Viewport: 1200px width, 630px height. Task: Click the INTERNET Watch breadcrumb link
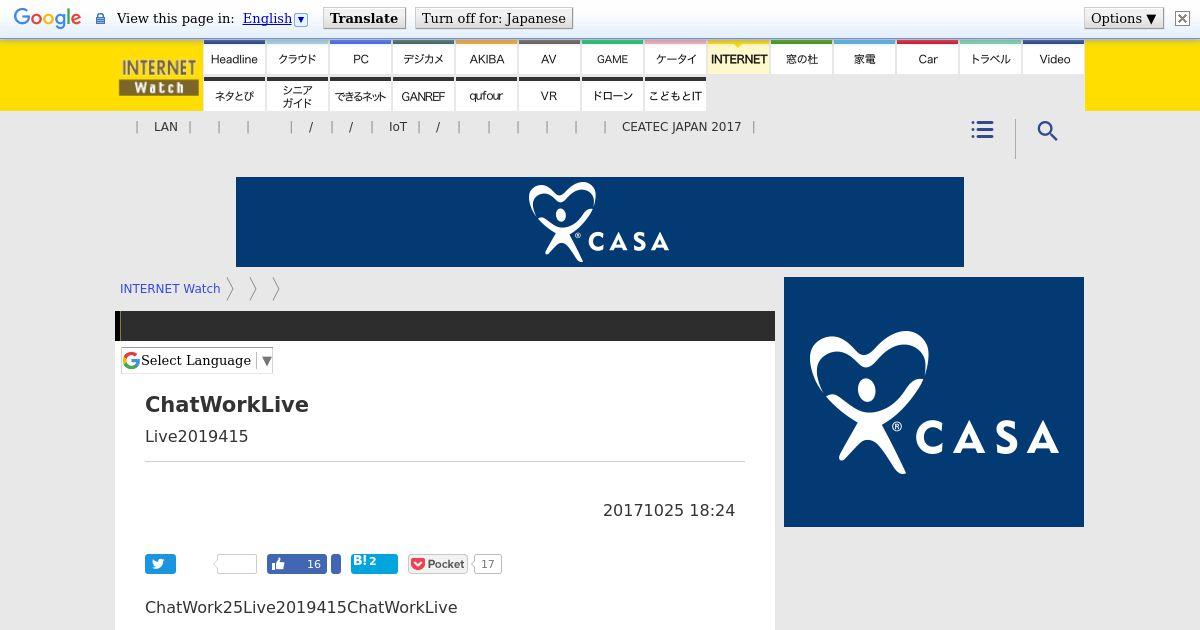pyautogui.click(x=170, y=289)
